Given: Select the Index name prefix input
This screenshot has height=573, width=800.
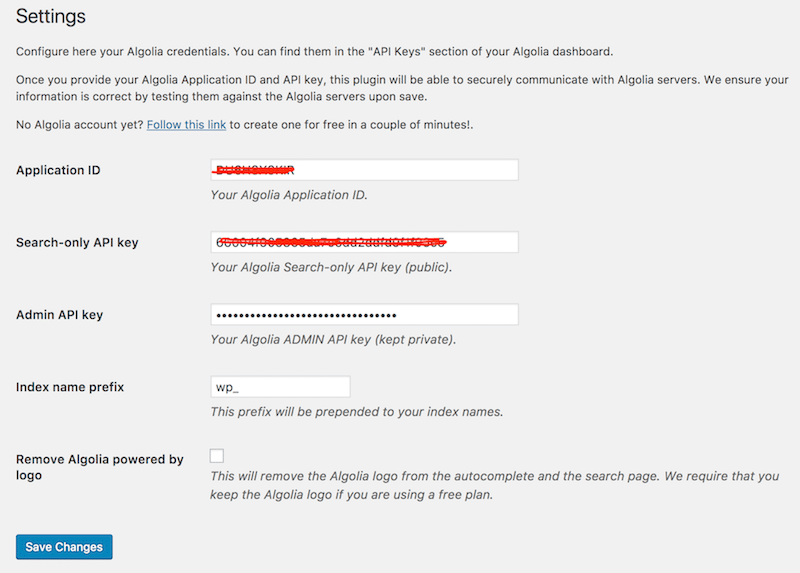Looking at the screenshot, I should tap(280, 387).
